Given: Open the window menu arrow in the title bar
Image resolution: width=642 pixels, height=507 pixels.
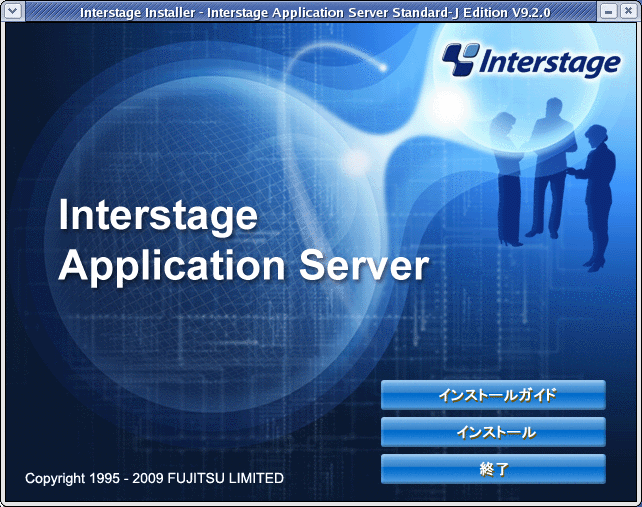Looking at the screenshot, I should 13,11.
